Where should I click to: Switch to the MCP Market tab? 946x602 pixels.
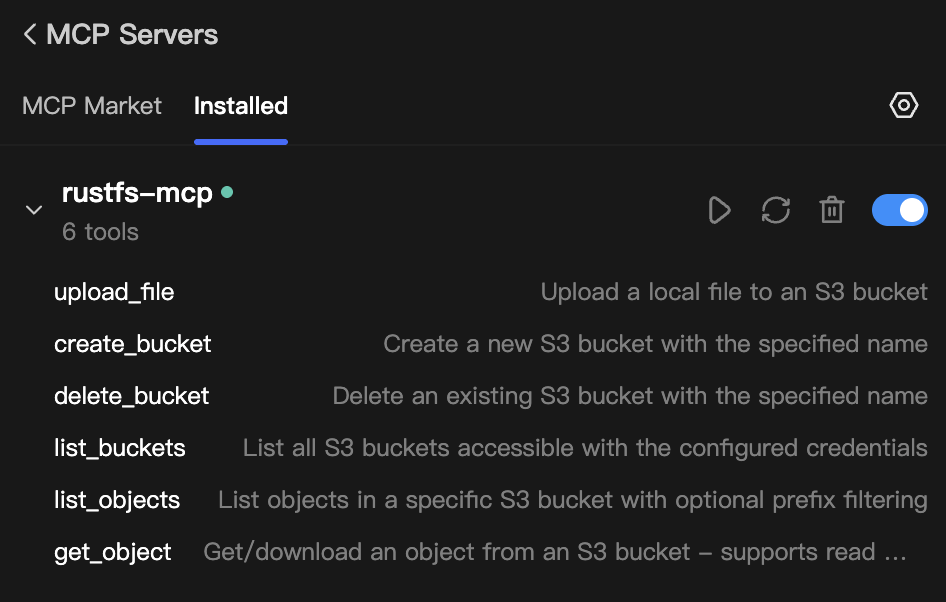pos(91,105)
